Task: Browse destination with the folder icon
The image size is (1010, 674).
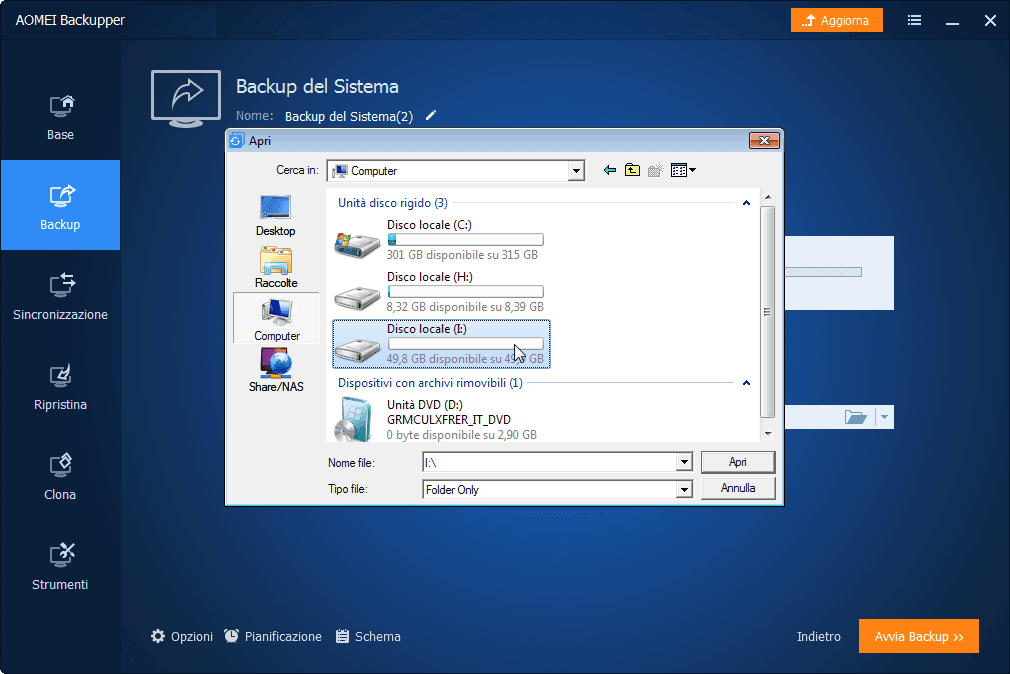Action: 855,418
